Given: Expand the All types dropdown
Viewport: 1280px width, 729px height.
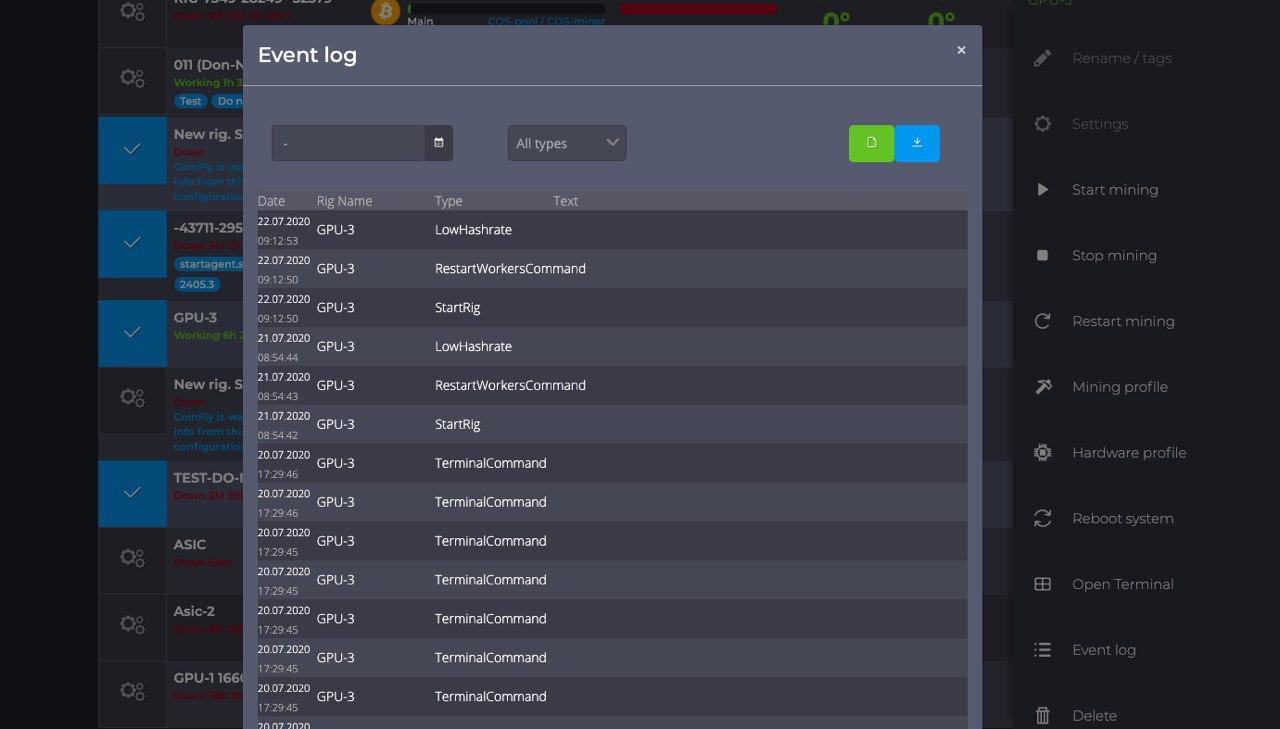Looking at the screenshot, I should [567, 143].
